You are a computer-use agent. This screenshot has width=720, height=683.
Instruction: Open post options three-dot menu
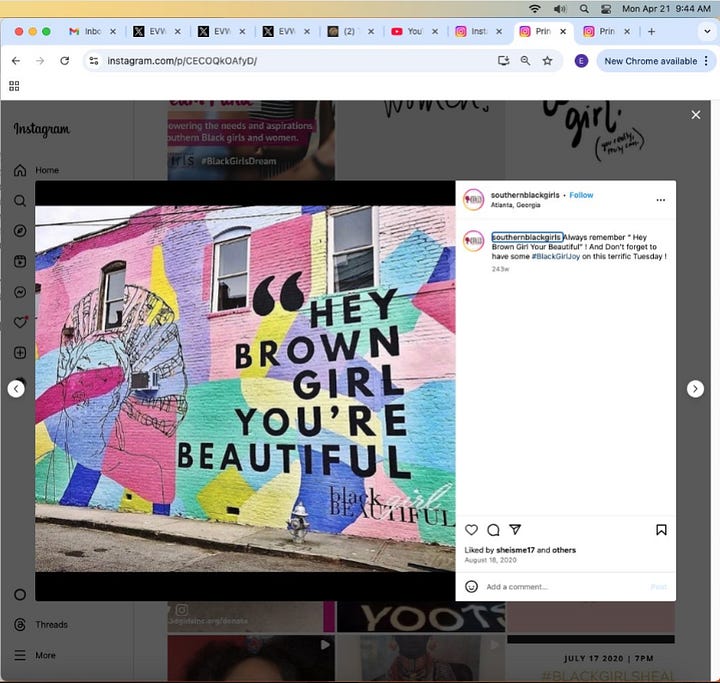pos(660,200)
